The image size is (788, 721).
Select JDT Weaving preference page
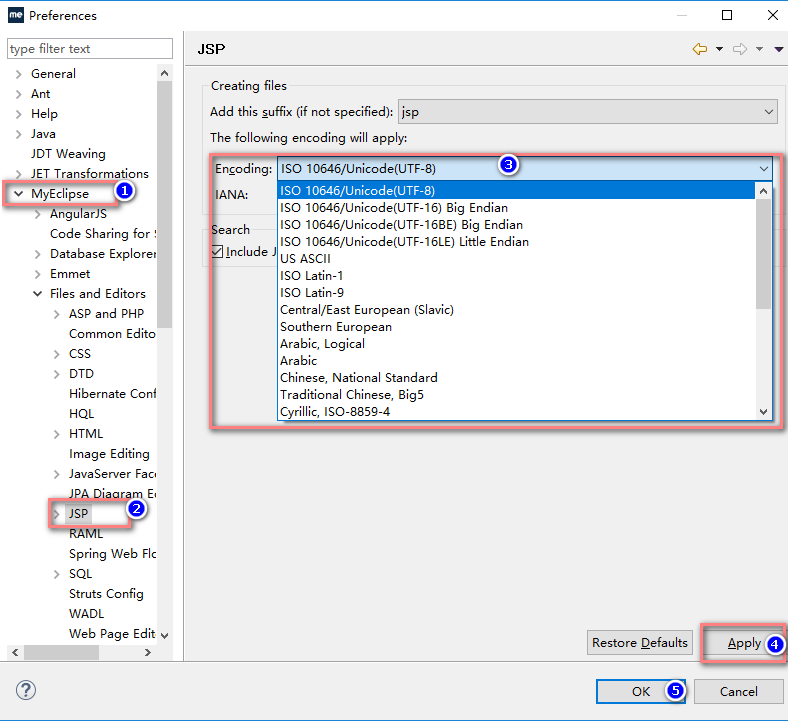(68, 154)
